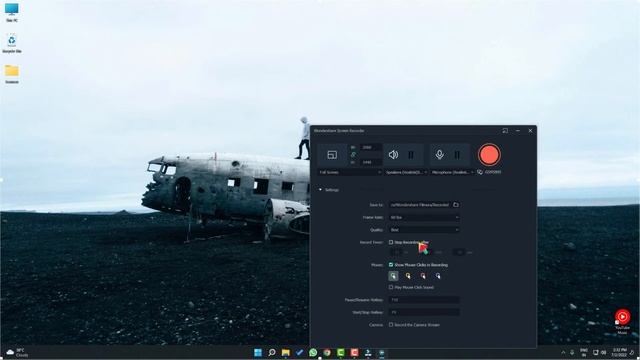This screenshot has width=640, height=360.
Task: Toggle the speaker system audio icon
Action: coord(393,155)
